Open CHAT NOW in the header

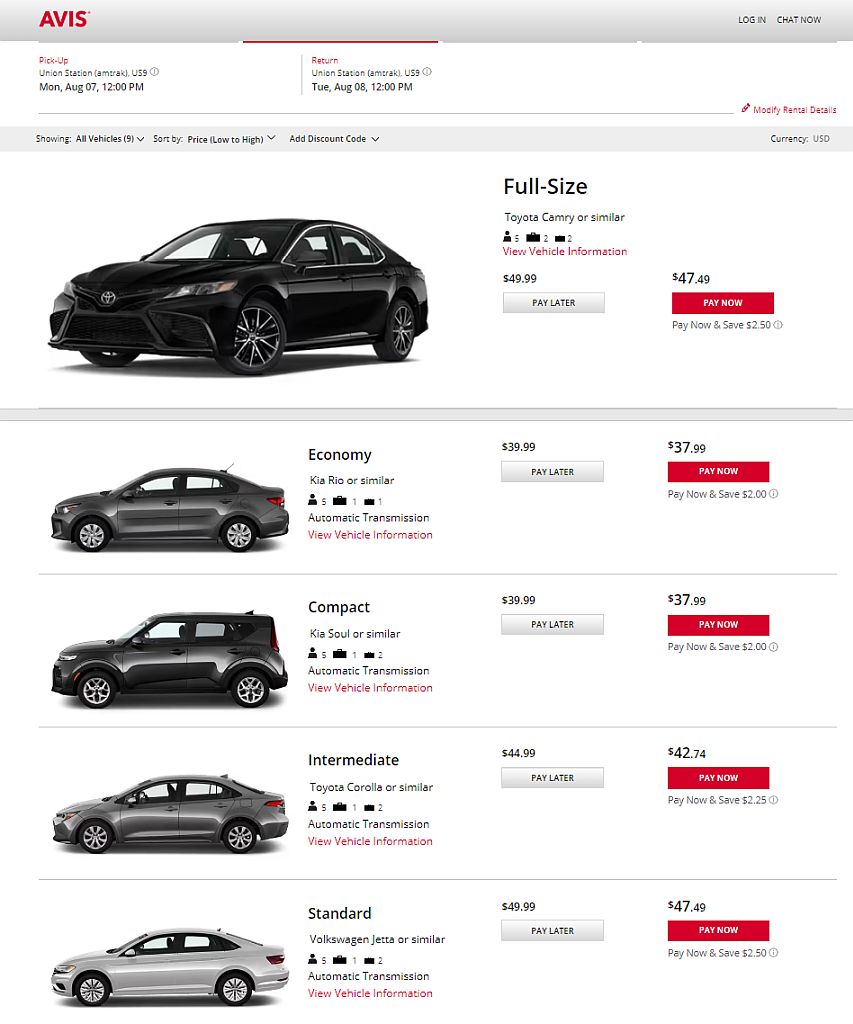pyautogui.click(x=799, y=20)
